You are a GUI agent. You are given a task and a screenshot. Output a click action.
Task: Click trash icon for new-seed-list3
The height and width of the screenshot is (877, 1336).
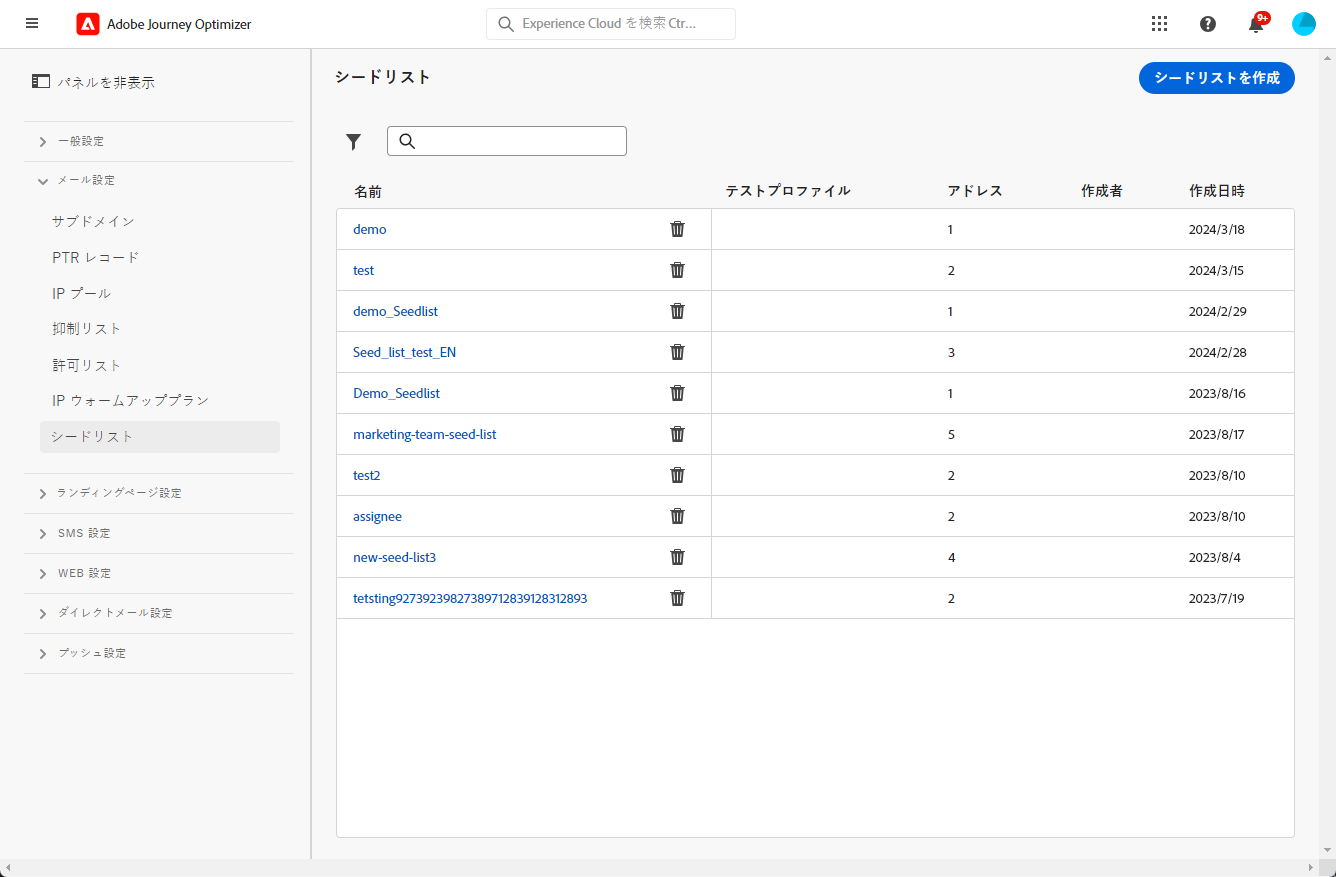click(x=677, y=557)
